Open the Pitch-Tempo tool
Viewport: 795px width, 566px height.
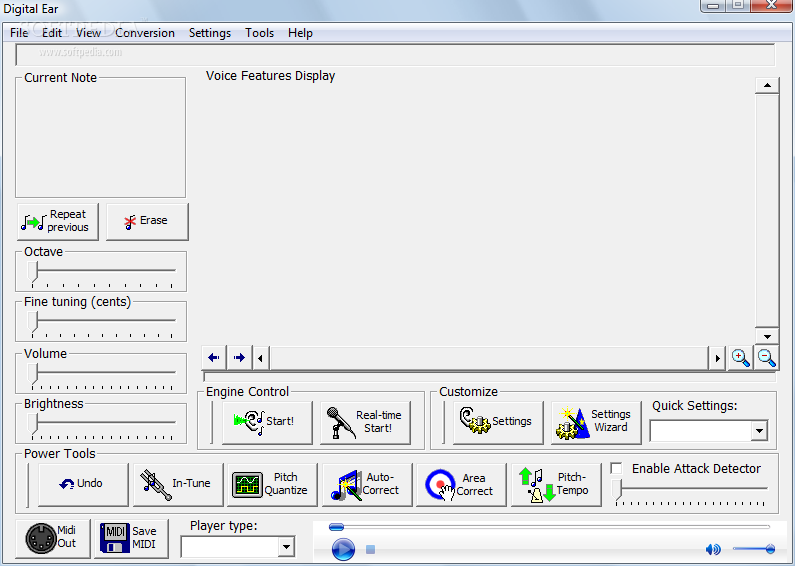(x=556, y=484)
